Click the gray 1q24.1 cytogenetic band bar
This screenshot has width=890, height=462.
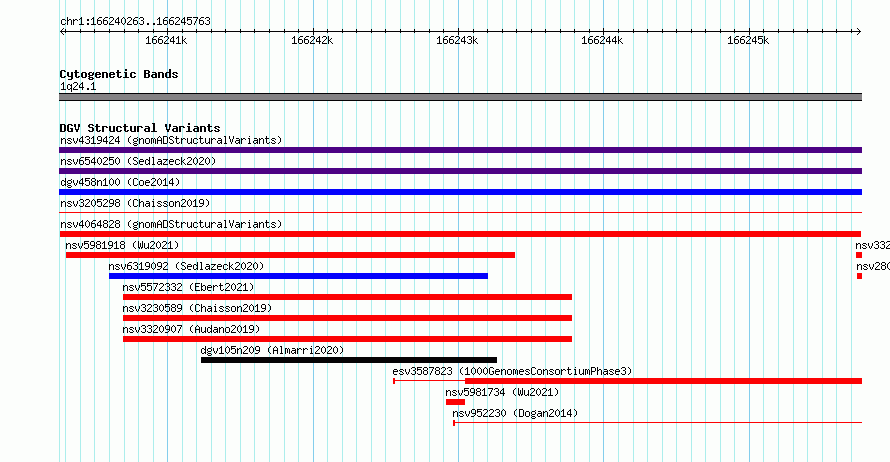(460, 97)
